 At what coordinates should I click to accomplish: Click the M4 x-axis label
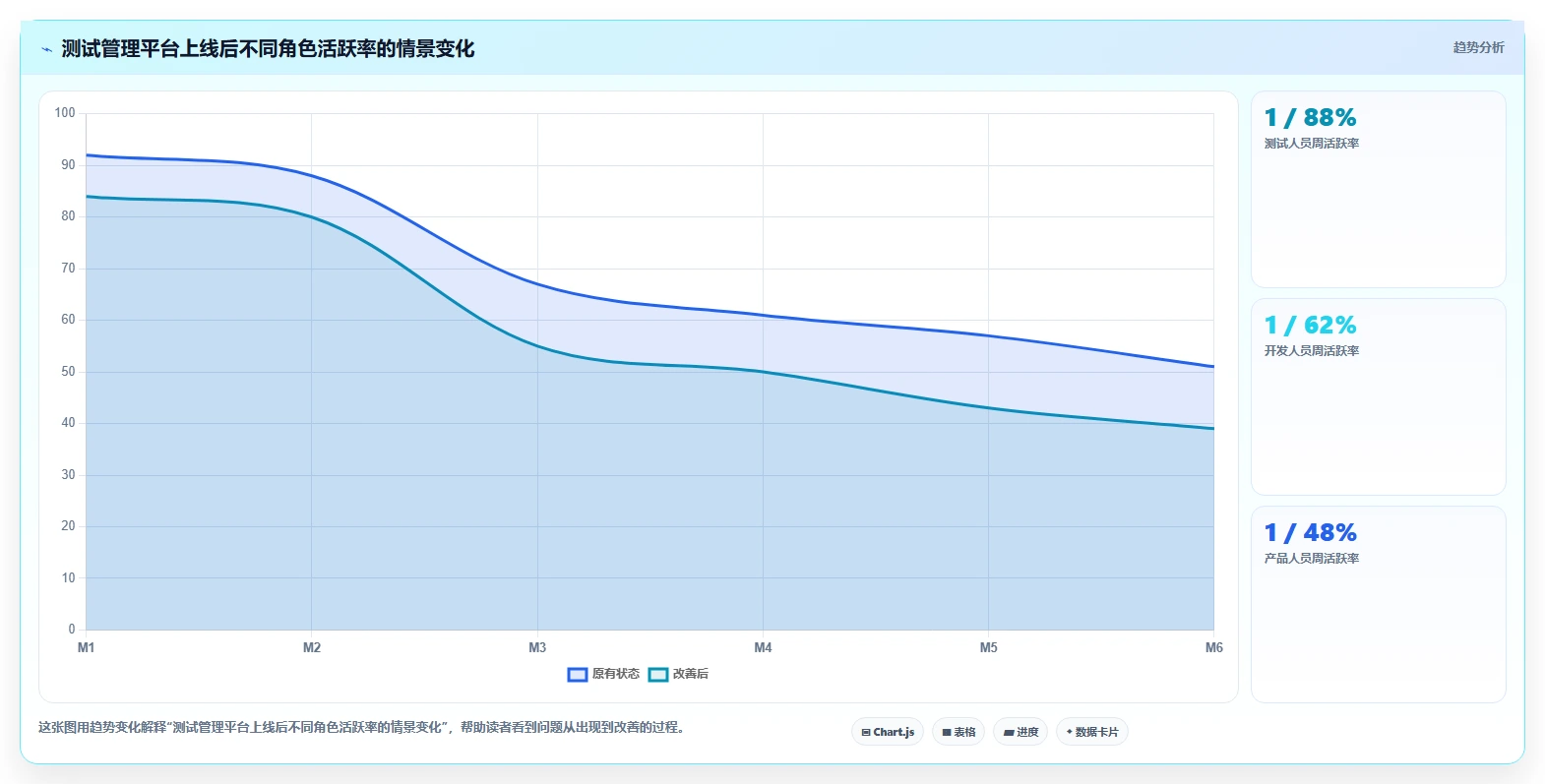click(x=763, y=647)
